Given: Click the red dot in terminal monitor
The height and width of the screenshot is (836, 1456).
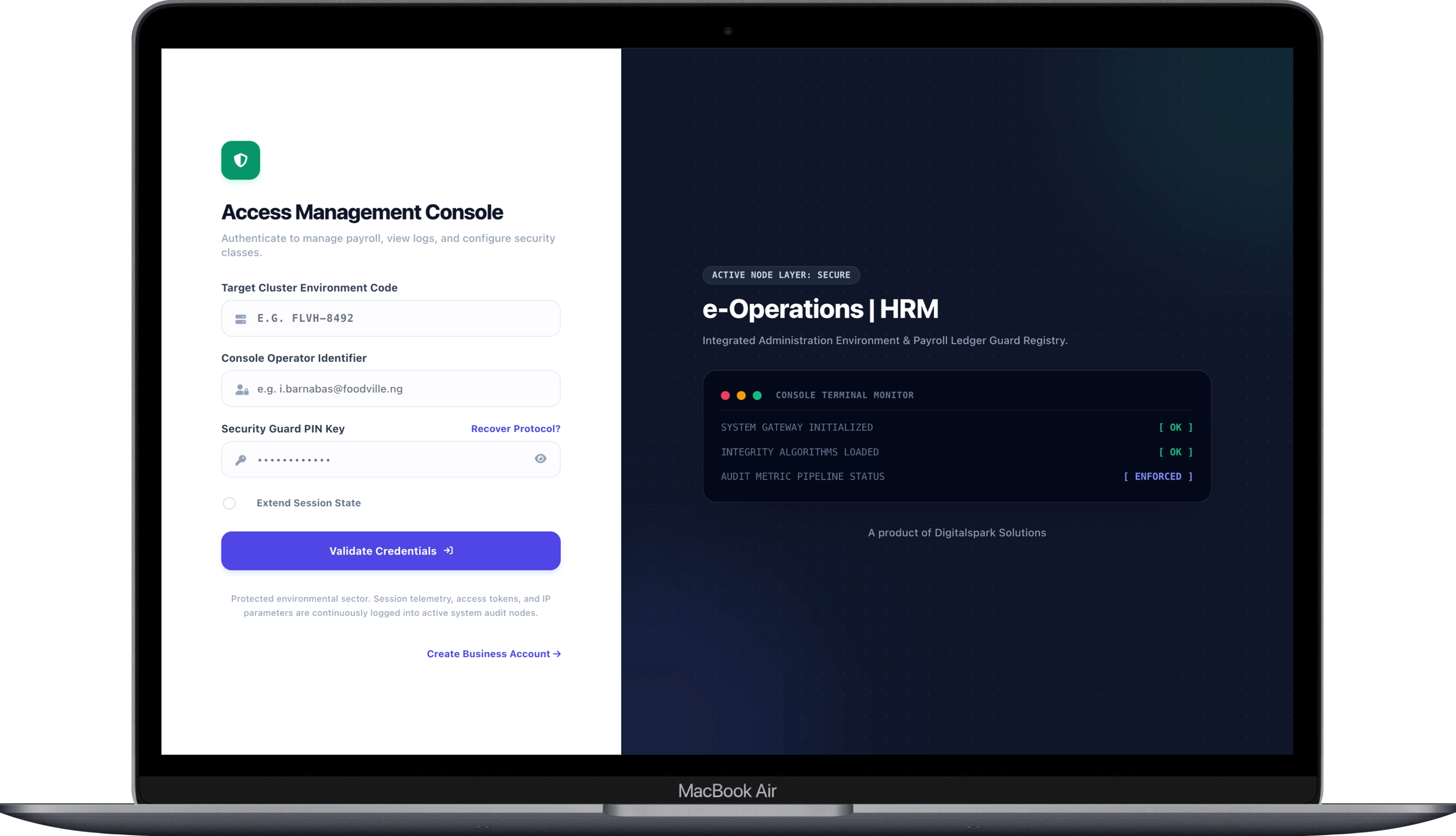Looking at the screenshot, I should coord(725,395).
